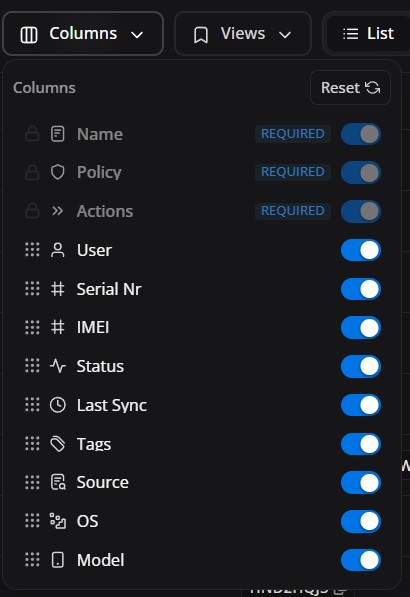
Task: Switch off the Model column
Action: click(x=361, y=560)
